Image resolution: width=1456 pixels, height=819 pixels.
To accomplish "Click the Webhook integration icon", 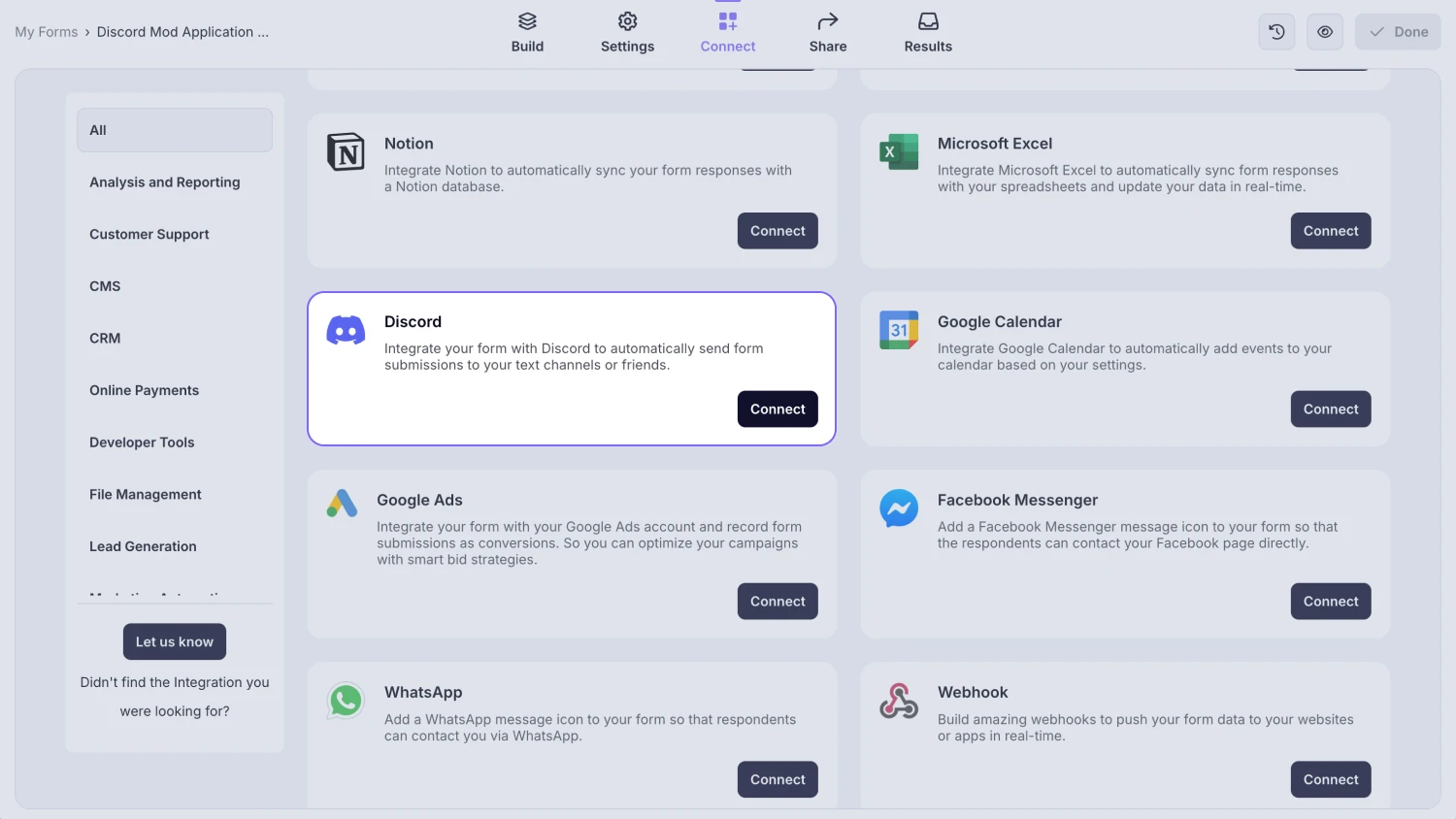I will pos(899,701).
